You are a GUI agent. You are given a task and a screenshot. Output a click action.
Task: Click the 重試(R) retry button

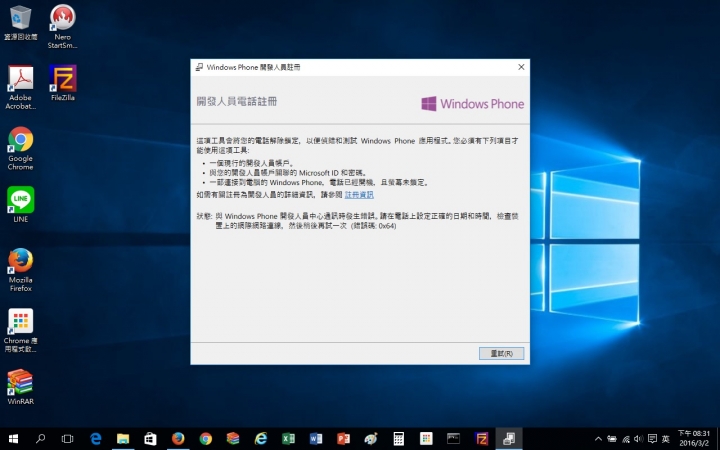(501, 353)
